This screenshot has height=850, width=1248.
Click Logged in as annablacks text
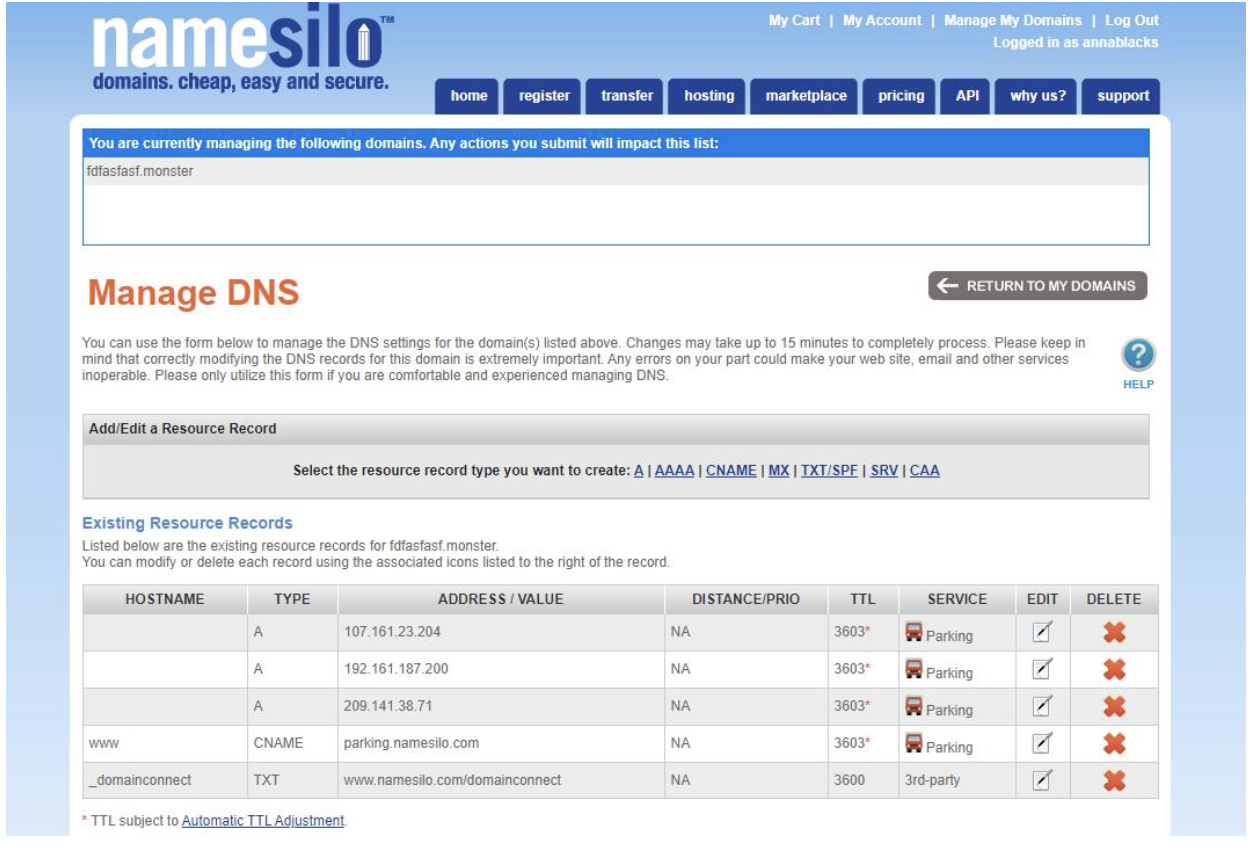[x=1076, y=43]
